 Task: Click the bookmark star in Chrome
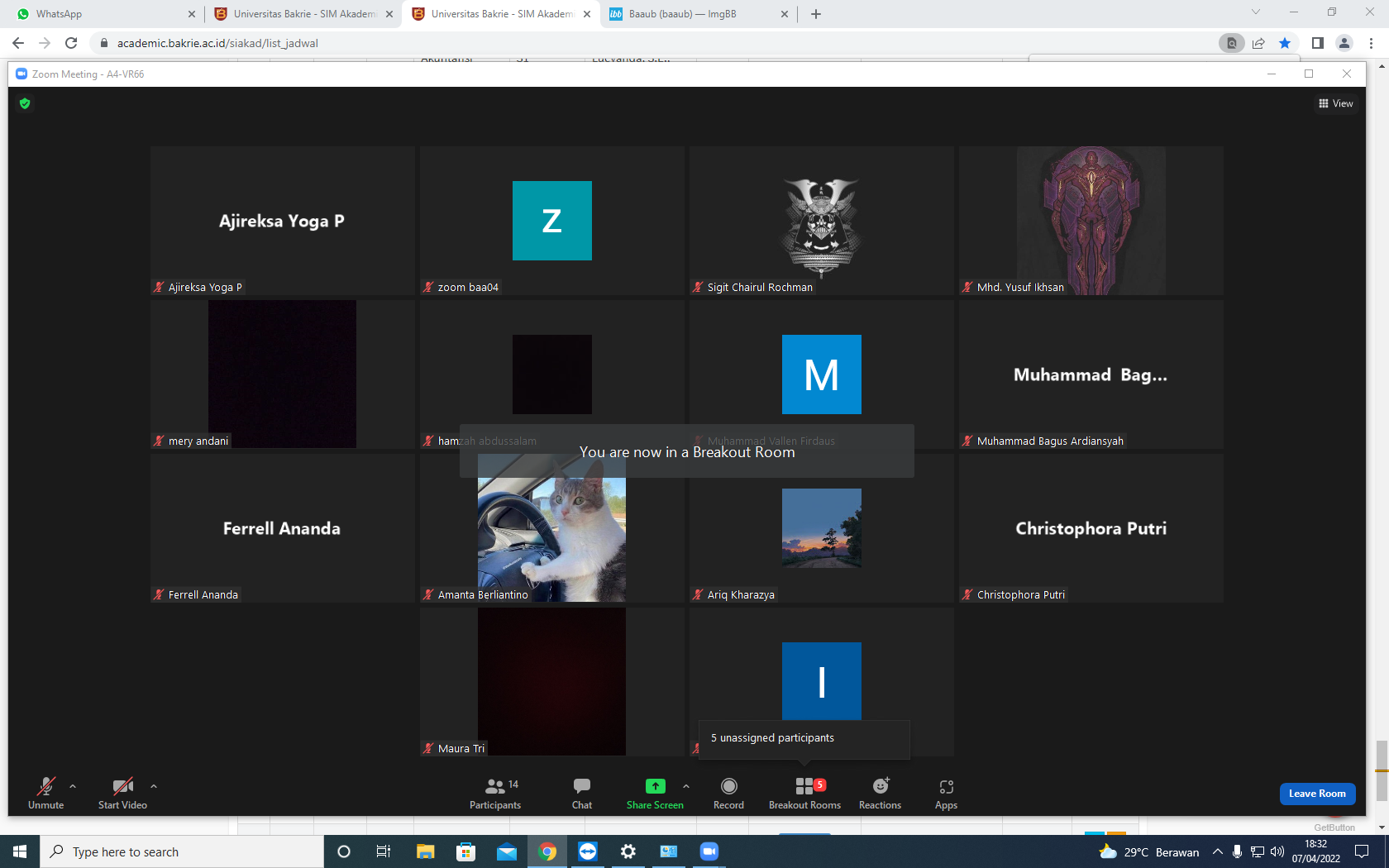click(1285, 43)
